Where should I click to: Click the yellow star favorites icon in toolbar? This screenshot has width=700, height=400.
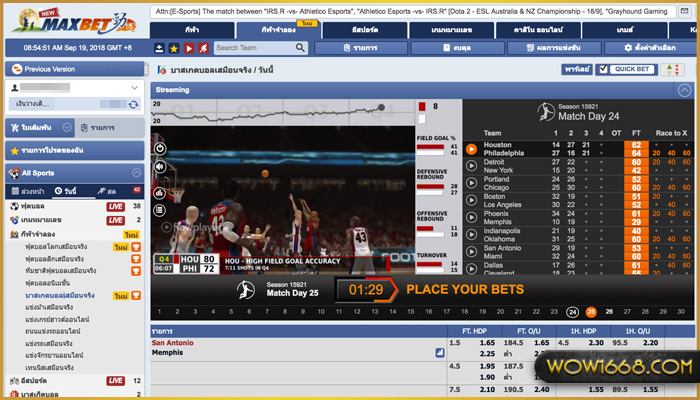[174, 48]
